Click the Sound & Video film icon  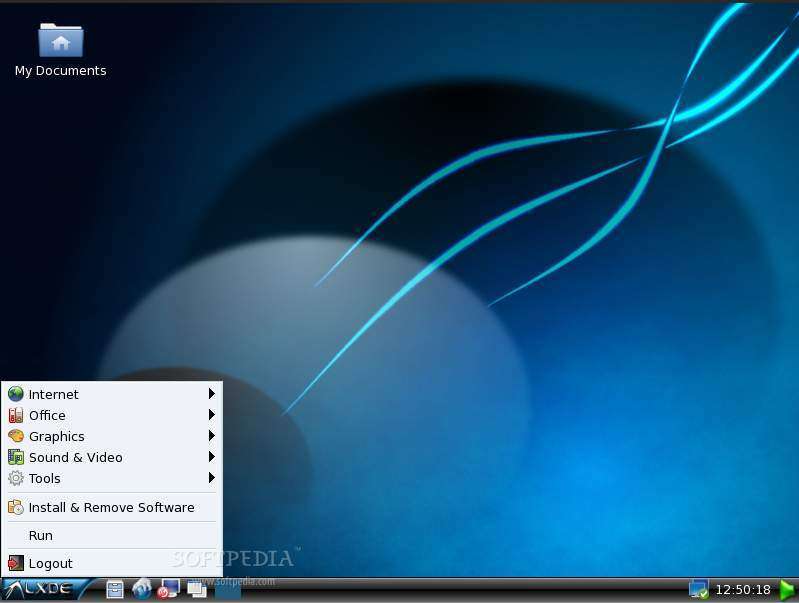[16, 457]
